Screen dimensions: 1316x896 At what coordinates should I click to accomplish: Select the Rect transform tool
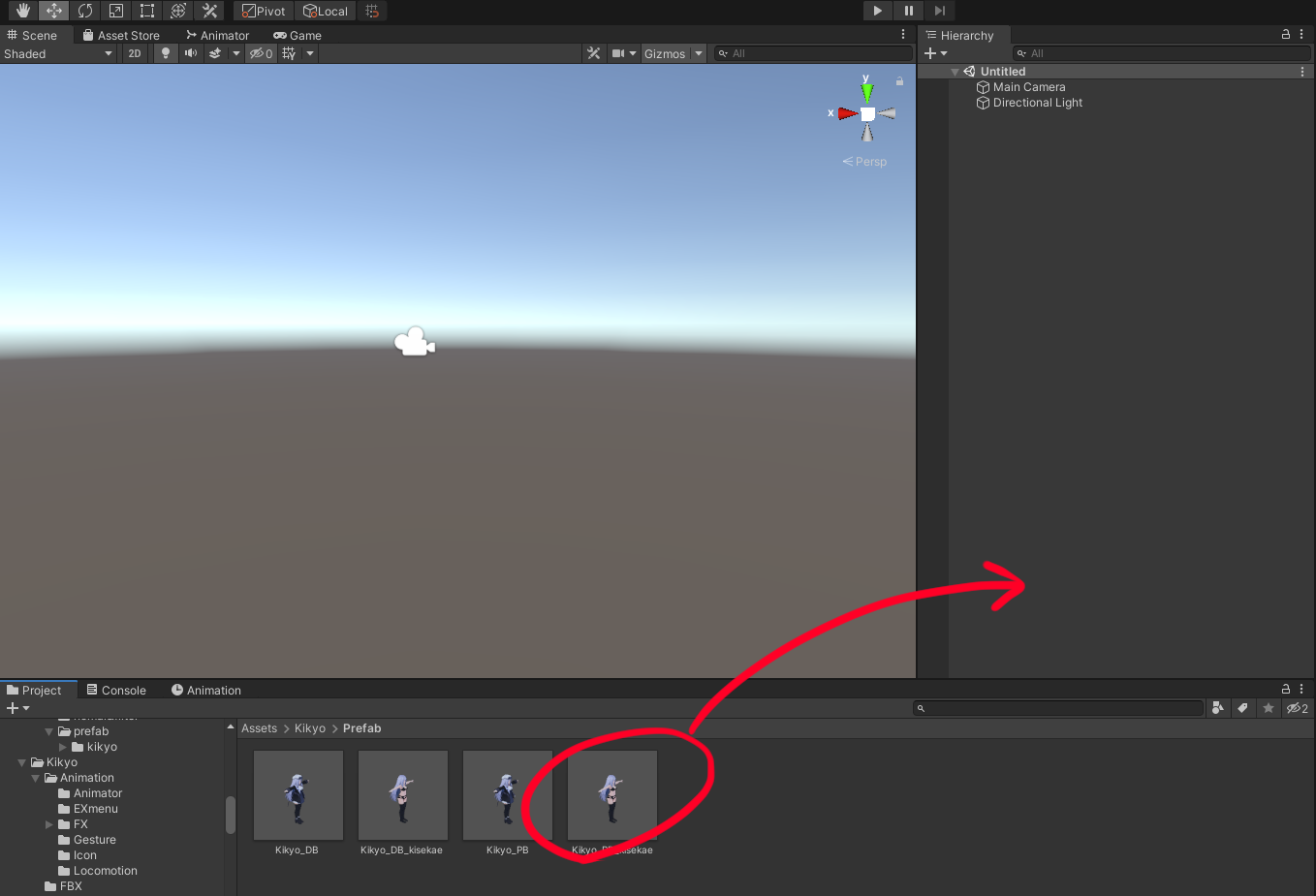(147, 11)
